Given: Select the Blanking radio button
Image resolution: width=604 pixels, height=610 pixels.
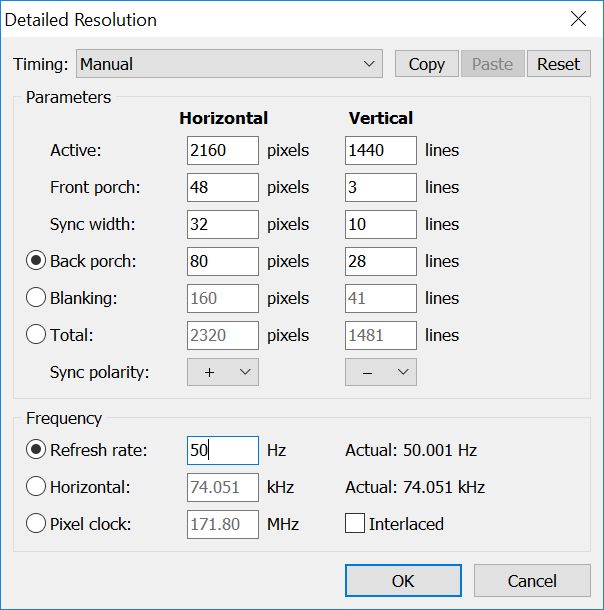Looking at the screenshot, I should pos(36,298).
